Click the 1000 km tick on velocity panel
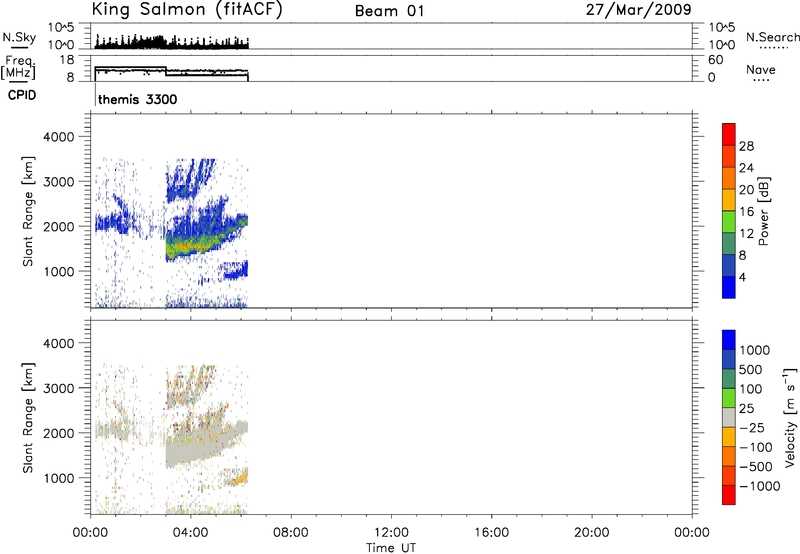The height and width of the screenshot is (554, 800). (58, 478)
